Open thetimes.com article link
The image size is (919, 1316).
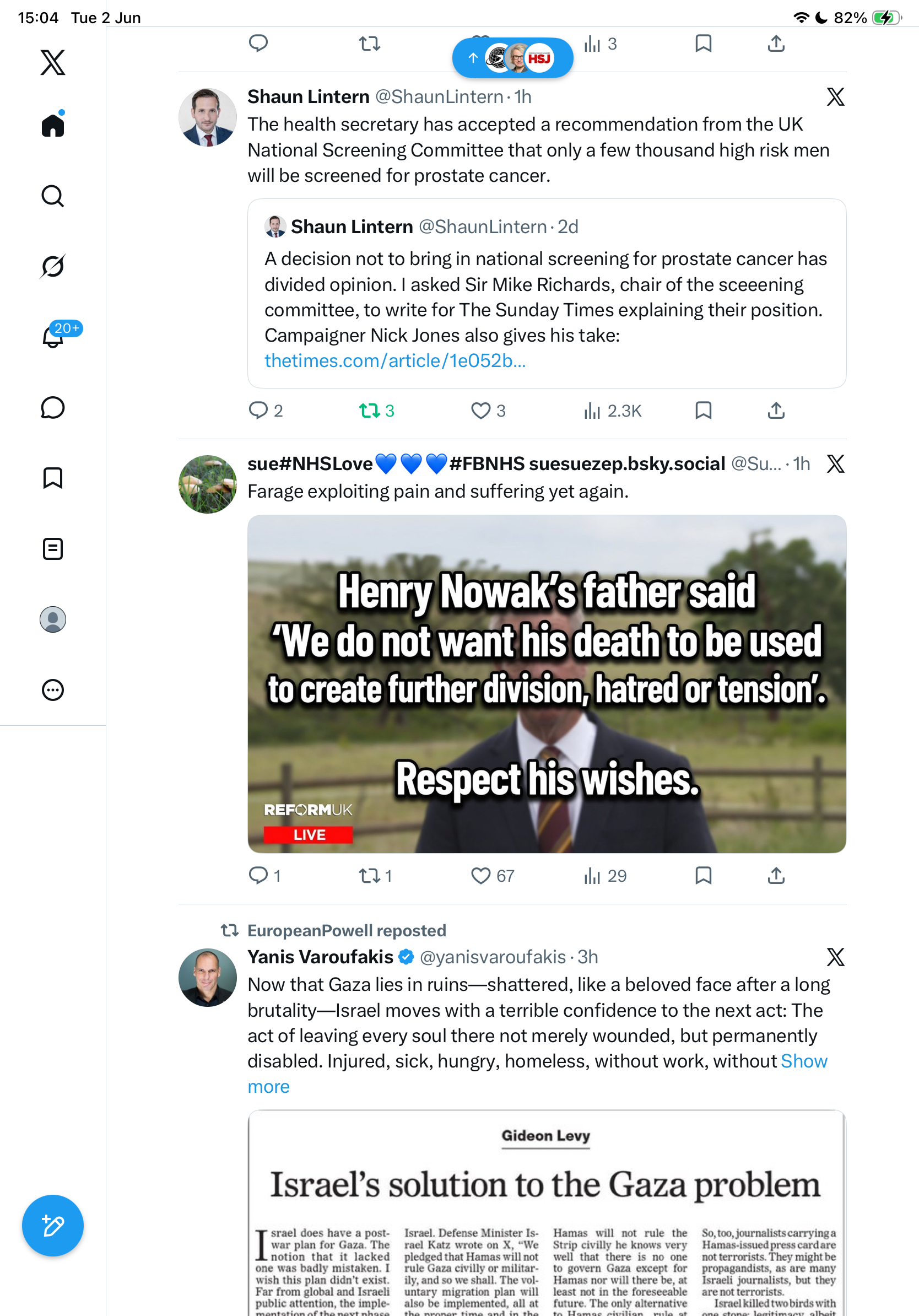(x=394, y=360)
